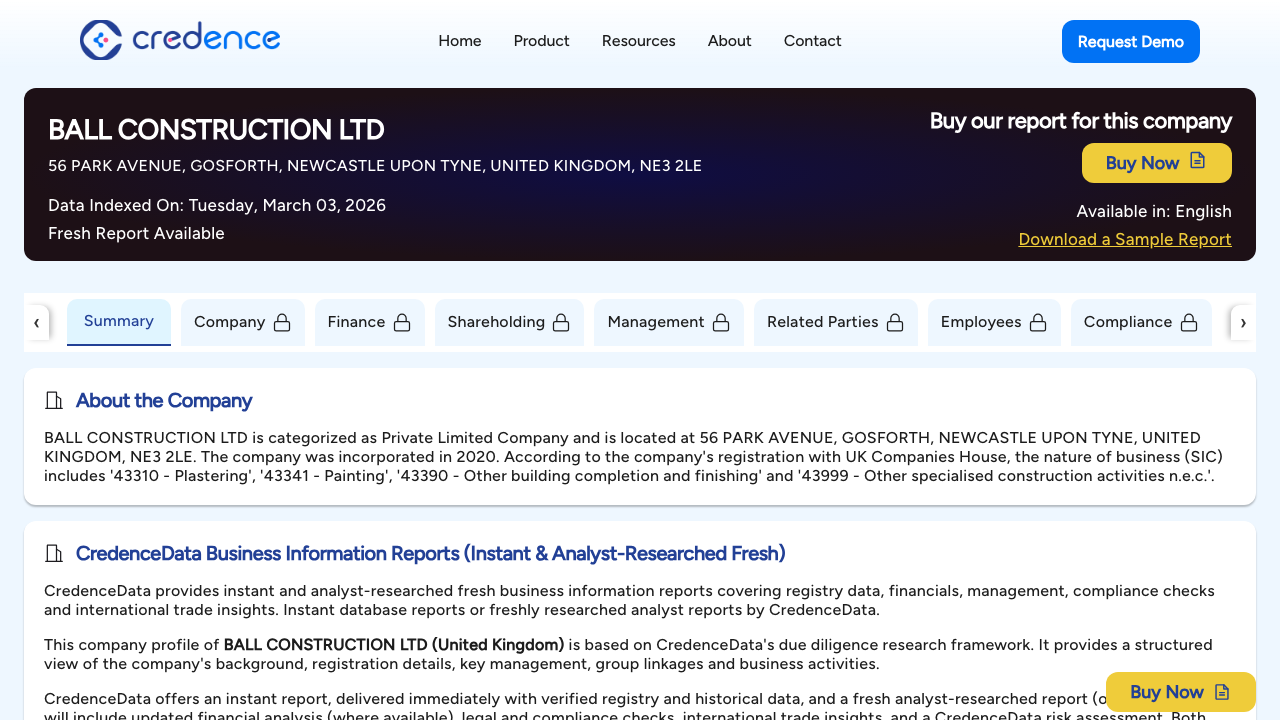Click the lock icon on Finance tab
This screenshot has width=1280, height=720.
(402, 322)
